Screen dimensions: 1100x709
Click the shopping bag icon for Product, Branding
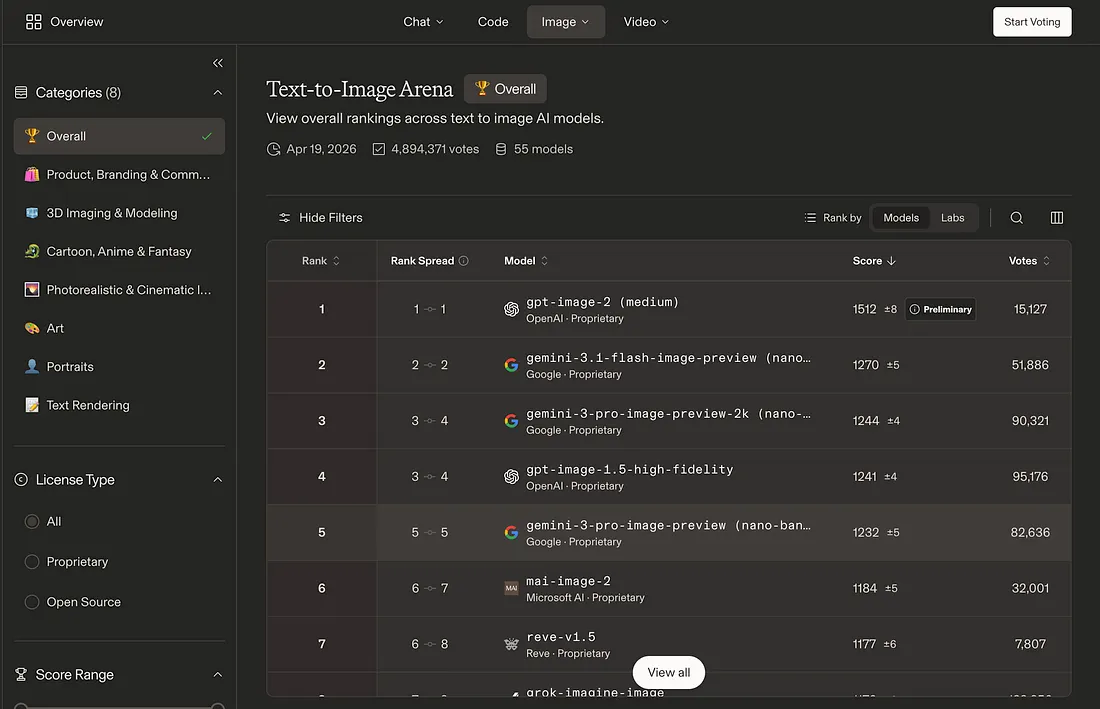pos(32,175)
